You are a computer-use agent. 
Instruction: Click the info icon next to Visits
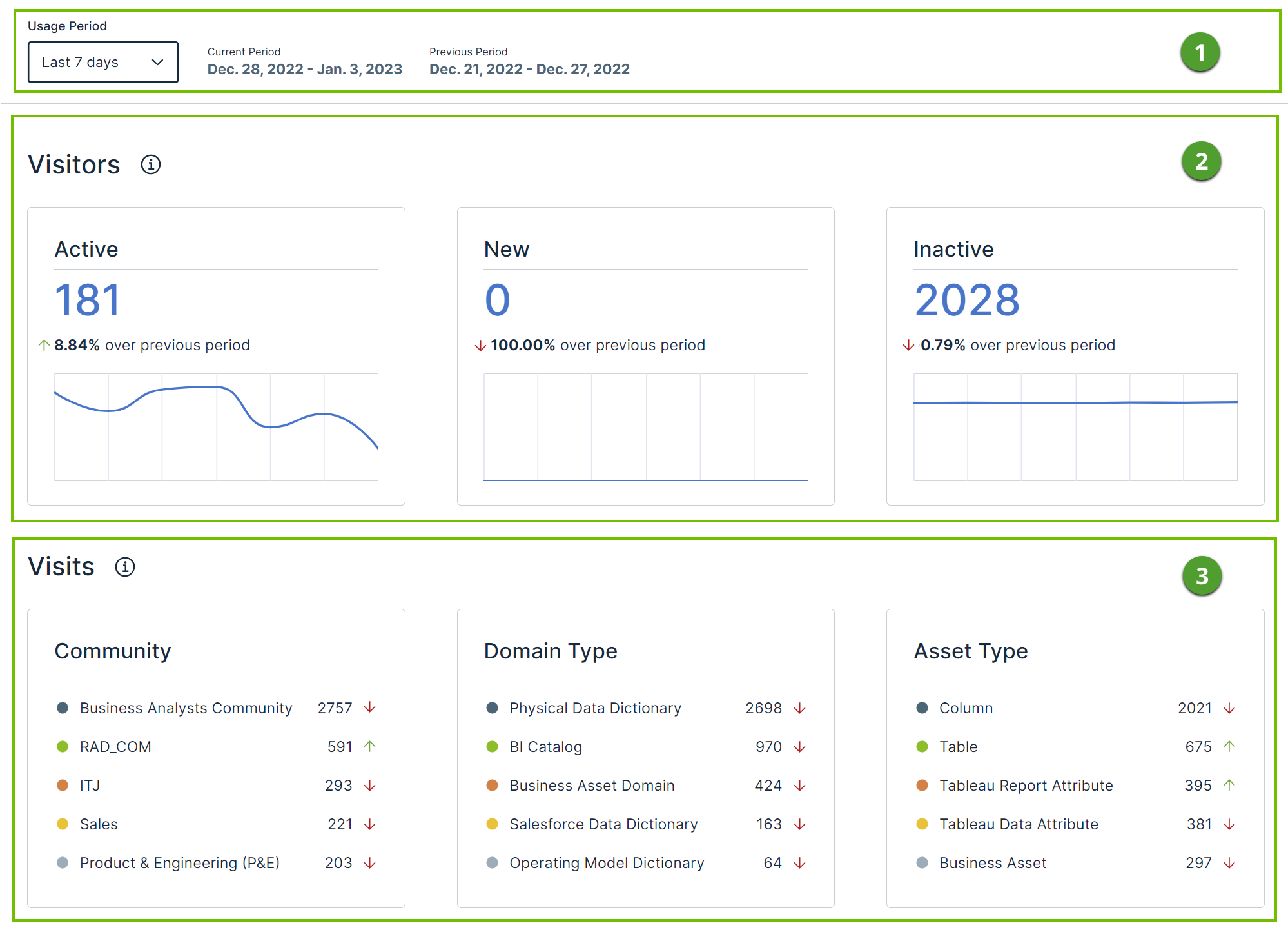point(125,567)
